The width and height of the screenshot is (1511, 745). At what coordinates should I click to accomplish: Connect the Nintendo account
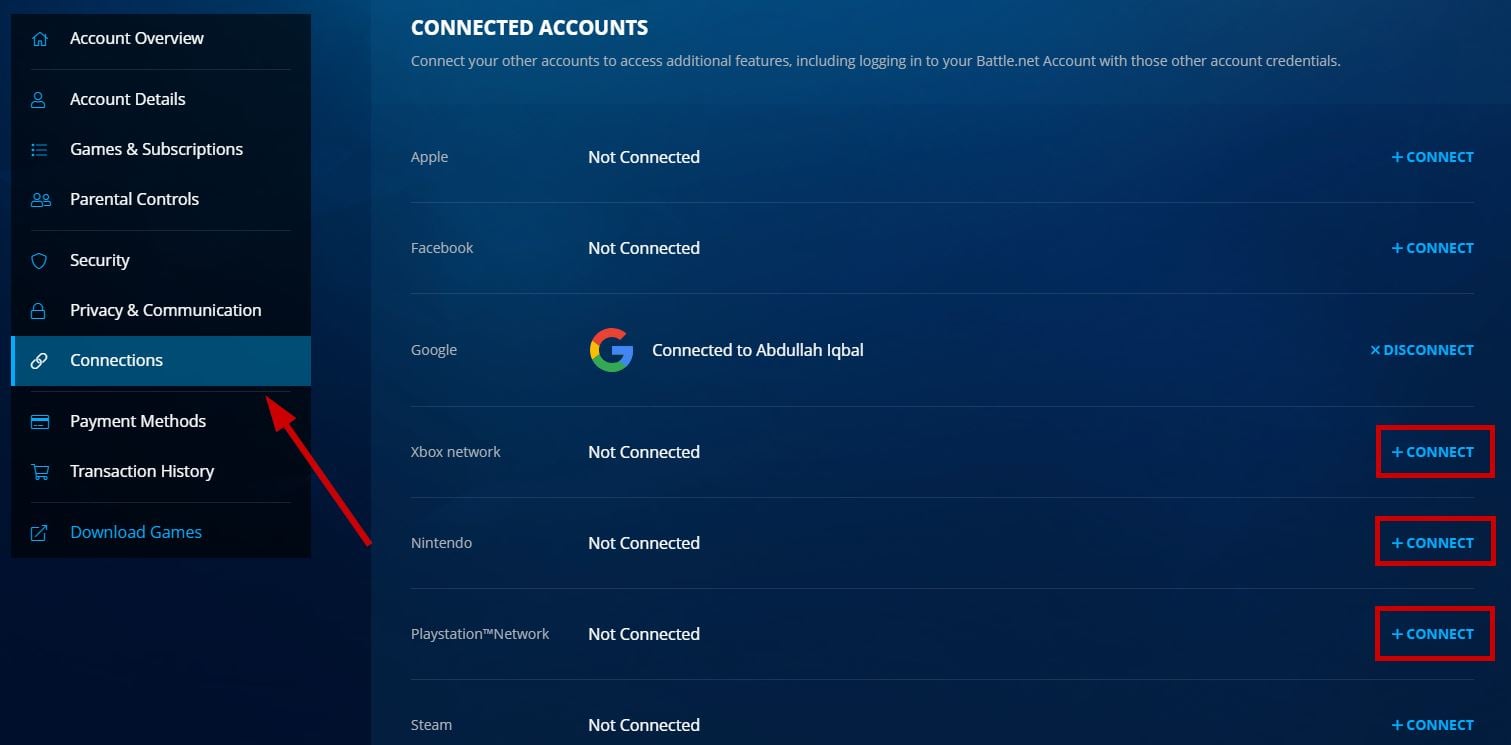pyautogui.click(x=1433, y=543)
